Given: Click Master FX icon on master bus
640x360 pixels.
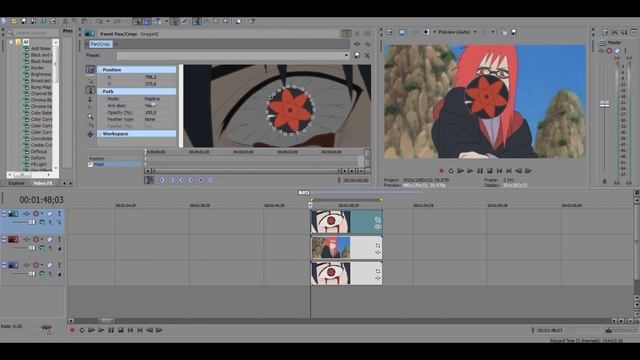Looking at the screenshot, I should (x=602, y=51).
